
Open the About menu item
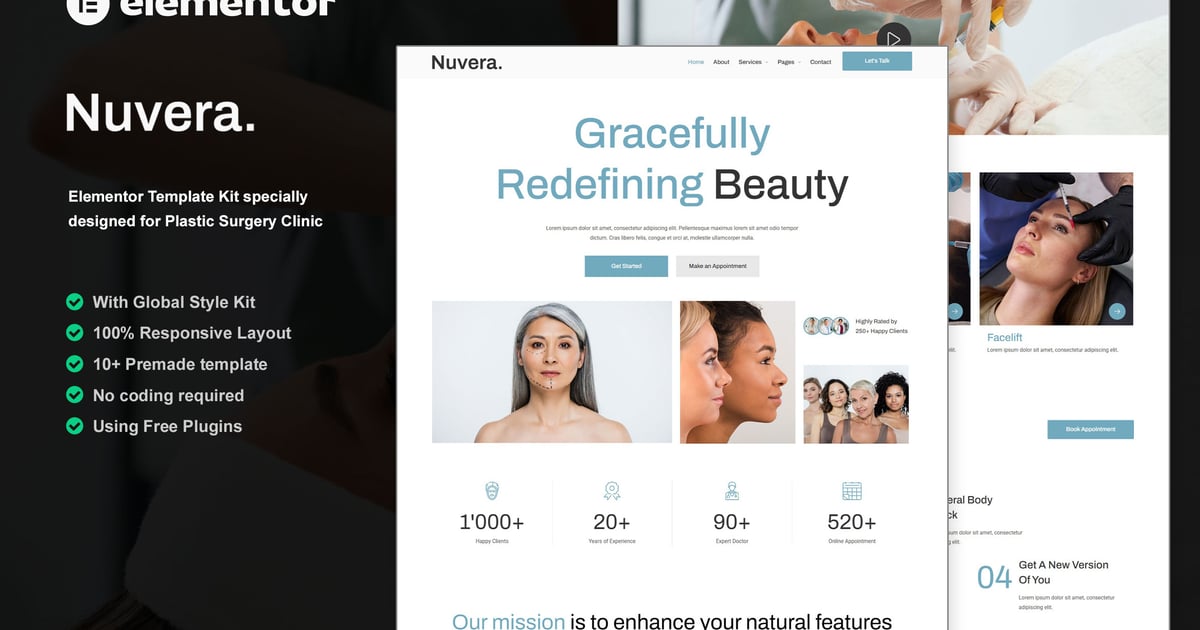pos(721,62)
